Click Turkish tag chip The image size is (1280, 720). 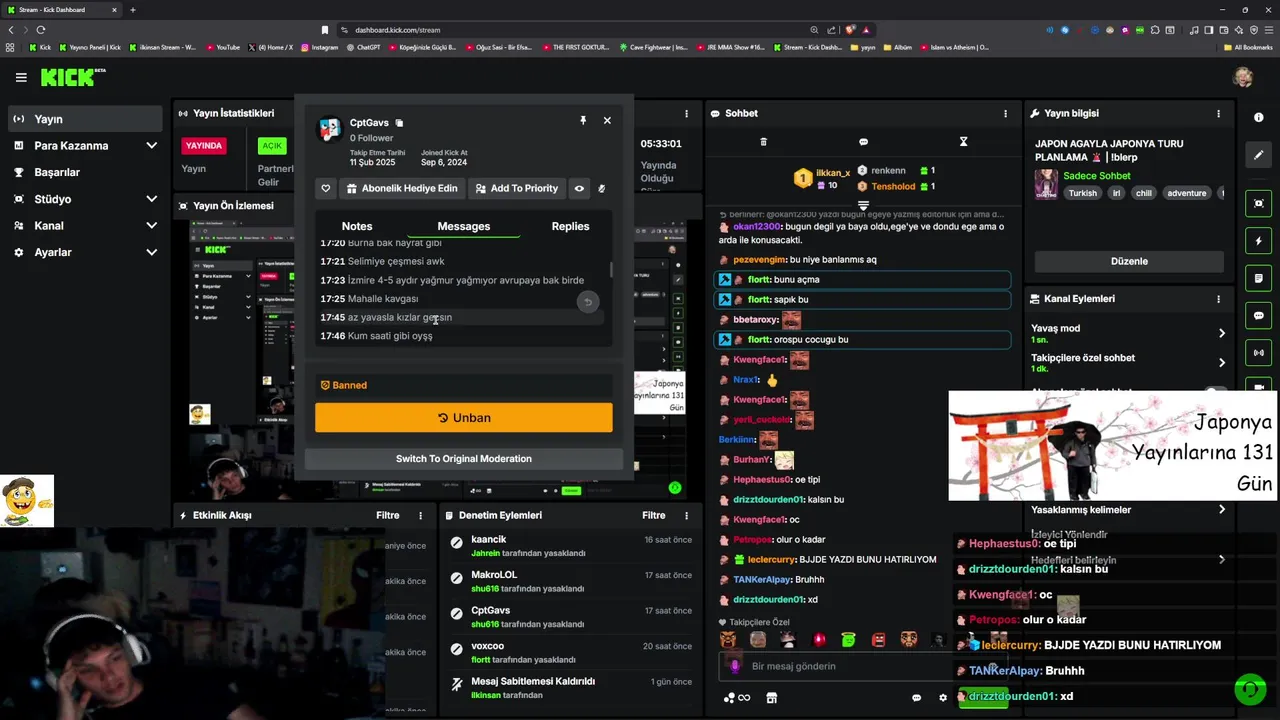pyautogui.click(x=1082, y=193)
